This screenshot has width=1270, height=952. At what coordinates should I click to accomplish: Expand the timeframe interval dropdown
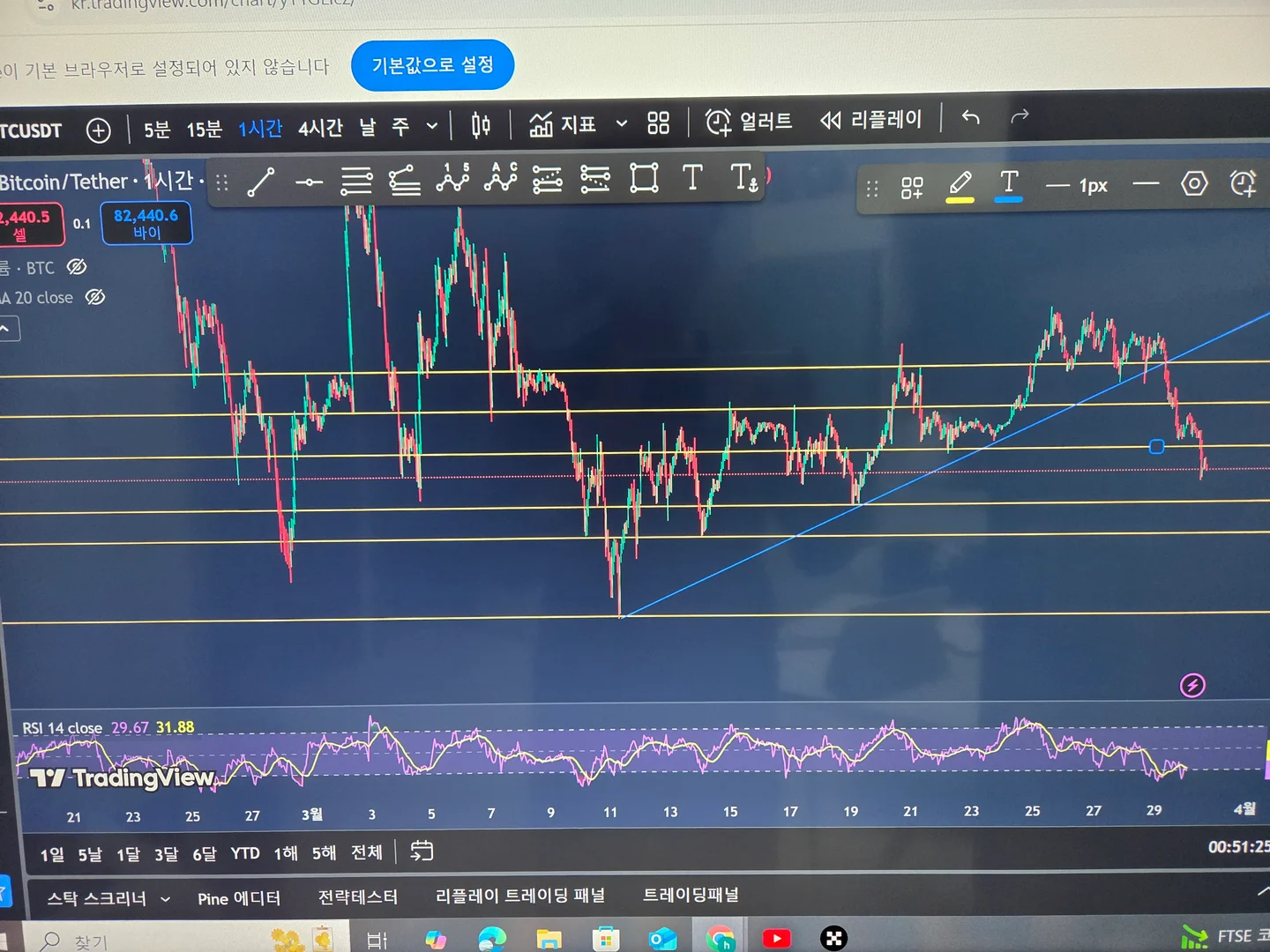click(432, 126)
